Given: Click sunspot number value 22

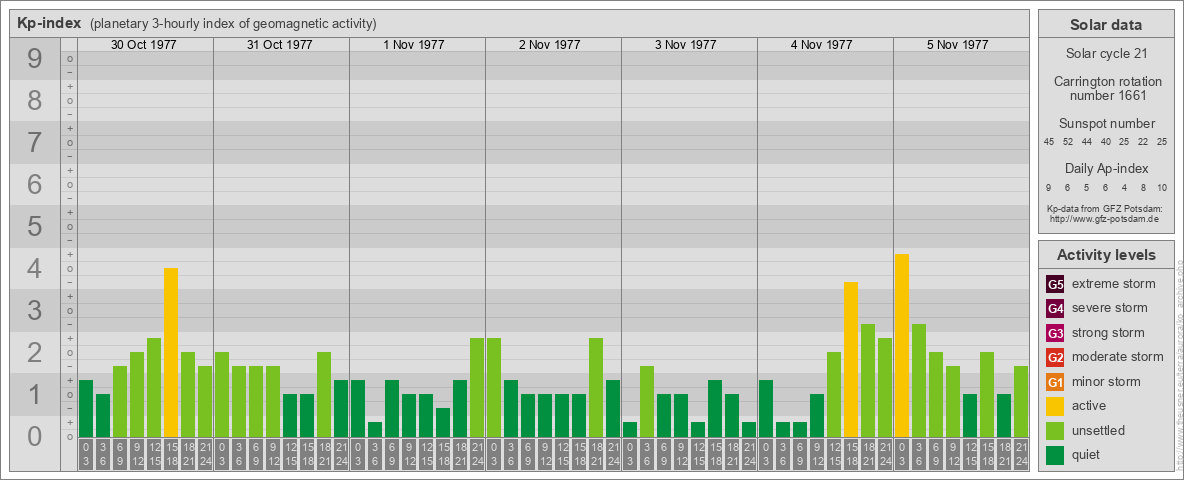Looking at the screenshot, I should pyautogui.click(x=1143, y=142).
